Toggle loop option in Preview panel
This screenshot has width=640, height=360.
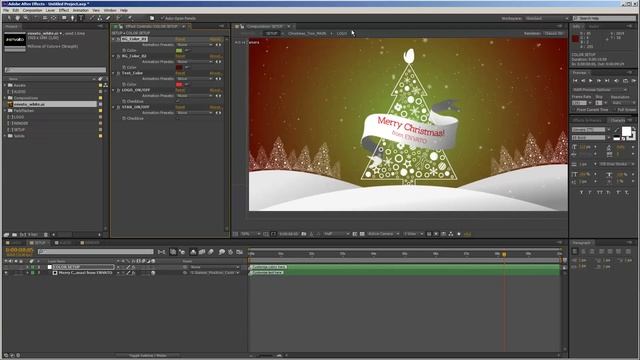click(x=625, y=81)
